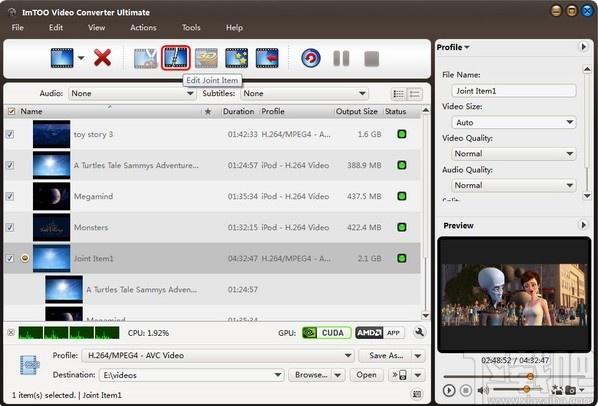598x406 pixels.
Task: Open the View menu
Action: click(x=96, y=27)
